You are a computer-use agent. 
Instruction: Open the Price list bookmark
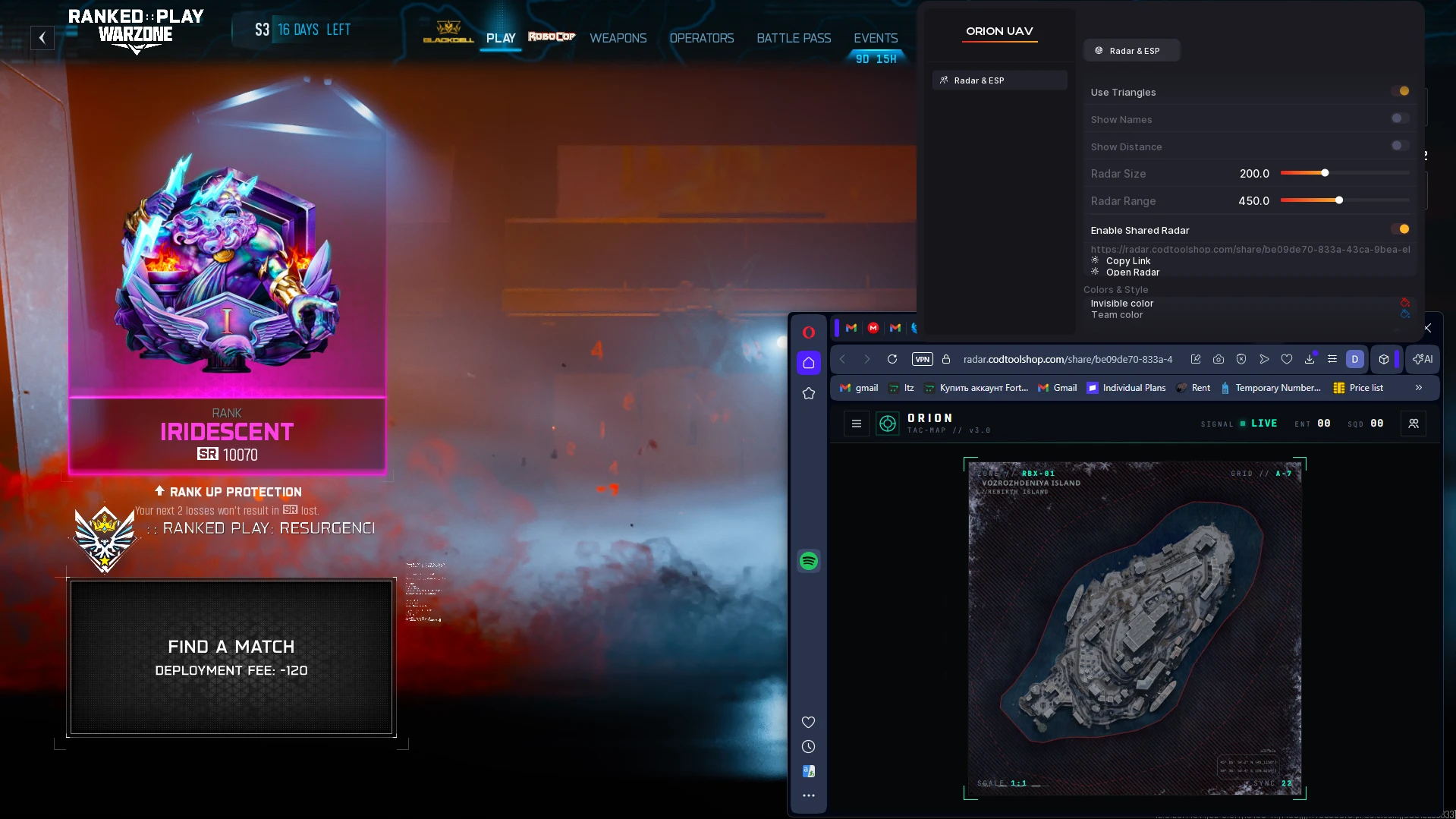click(1358, 388)
